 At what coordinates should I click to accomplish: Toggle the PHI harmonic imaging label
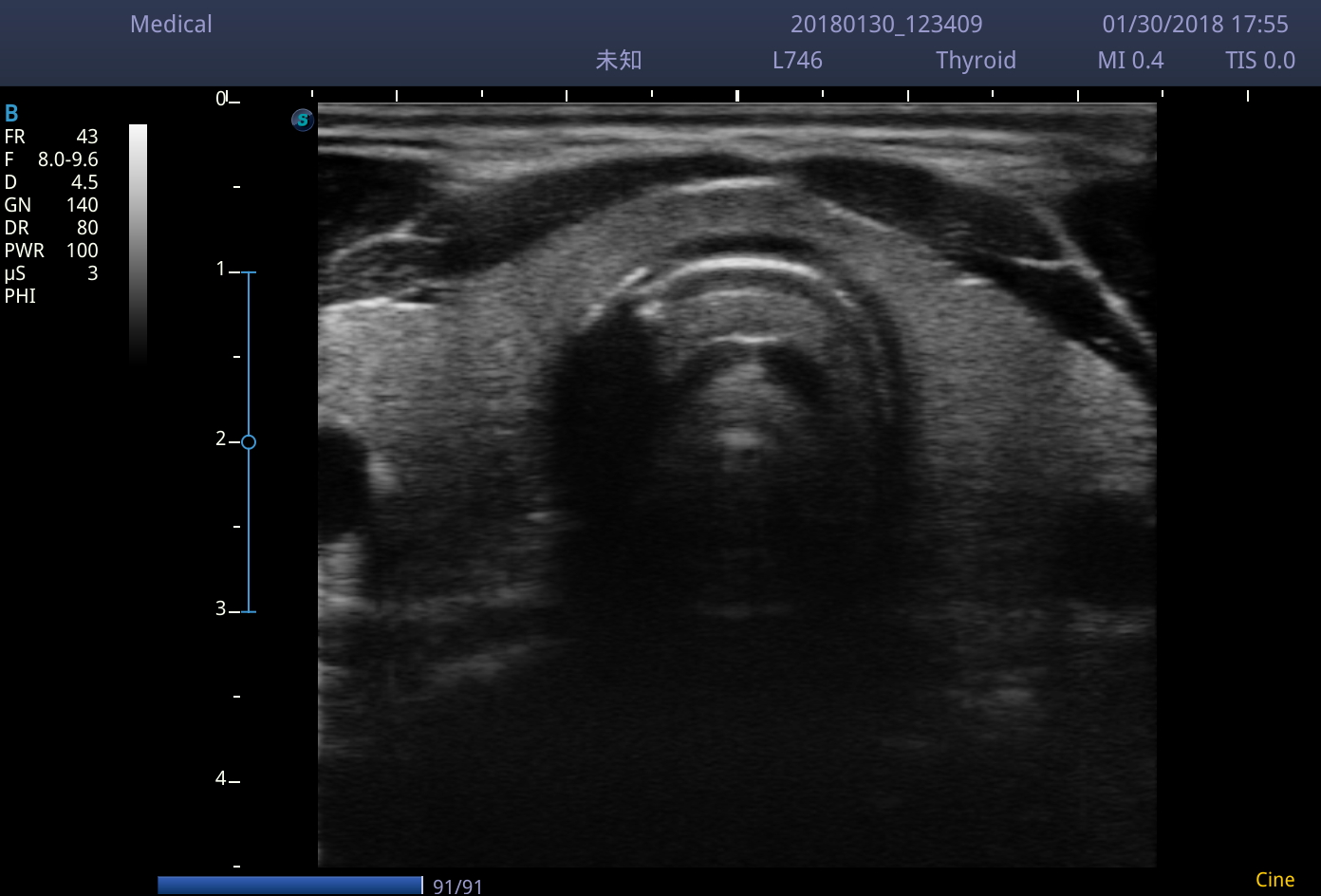click(20, 296)
